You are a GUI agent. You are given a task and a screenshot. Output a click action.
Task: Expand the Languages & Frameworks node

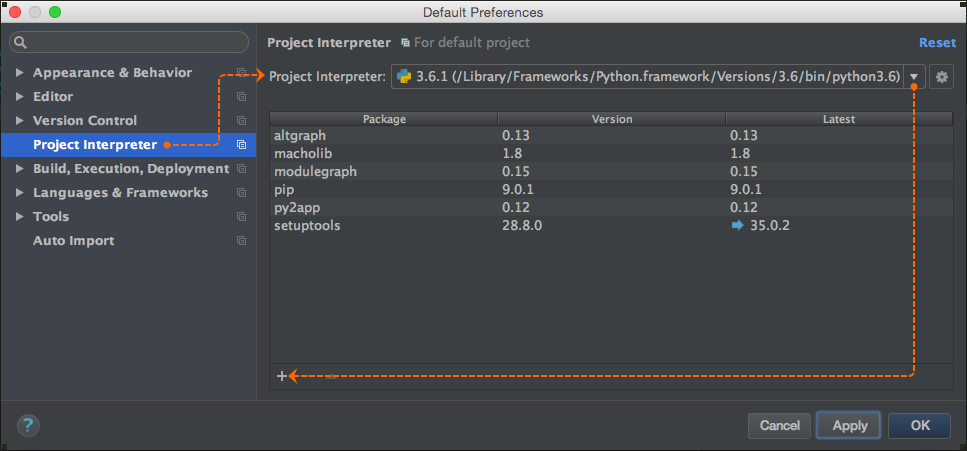point(20,192)
